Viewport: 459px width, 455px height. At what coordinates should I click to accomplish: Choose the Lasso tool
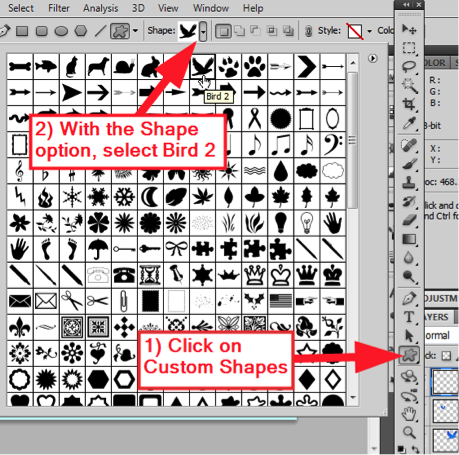click(409, 67)
